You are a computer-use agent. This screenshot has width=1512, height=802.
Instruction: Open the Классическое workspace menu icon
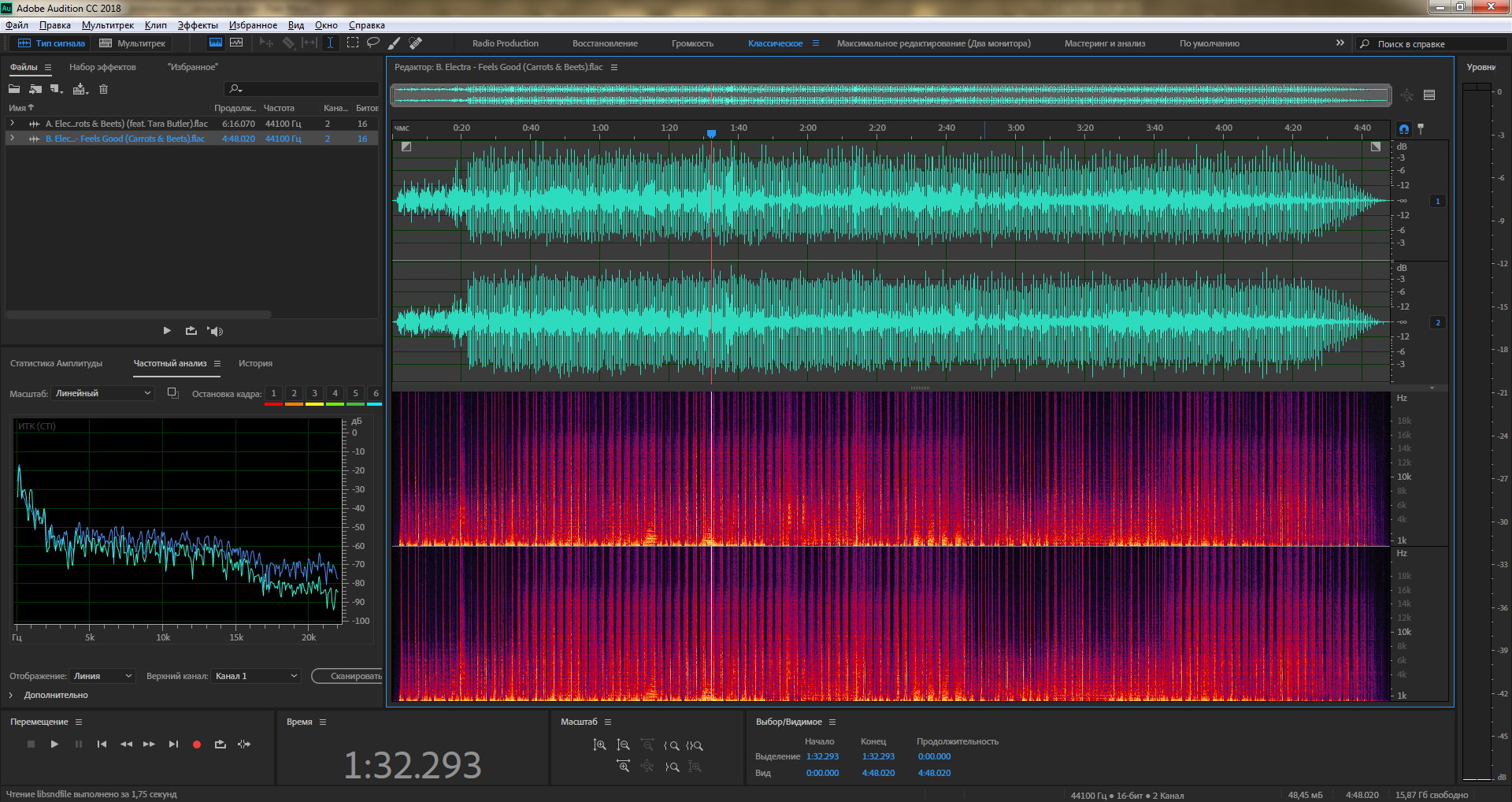click(816, 43)
